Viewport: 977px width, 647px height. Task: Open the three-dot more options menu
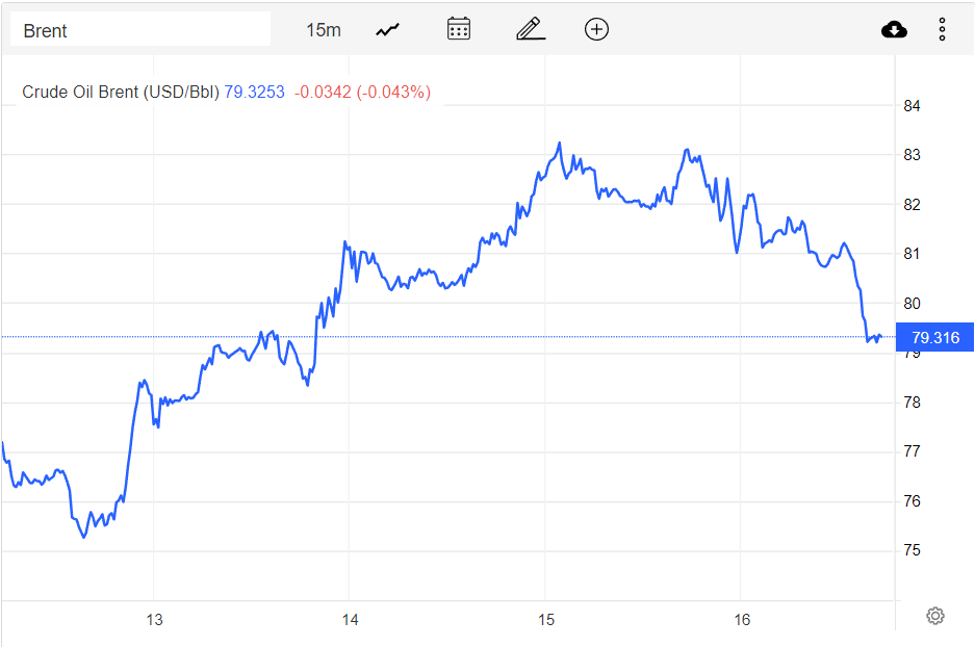(x=942, y=30)
